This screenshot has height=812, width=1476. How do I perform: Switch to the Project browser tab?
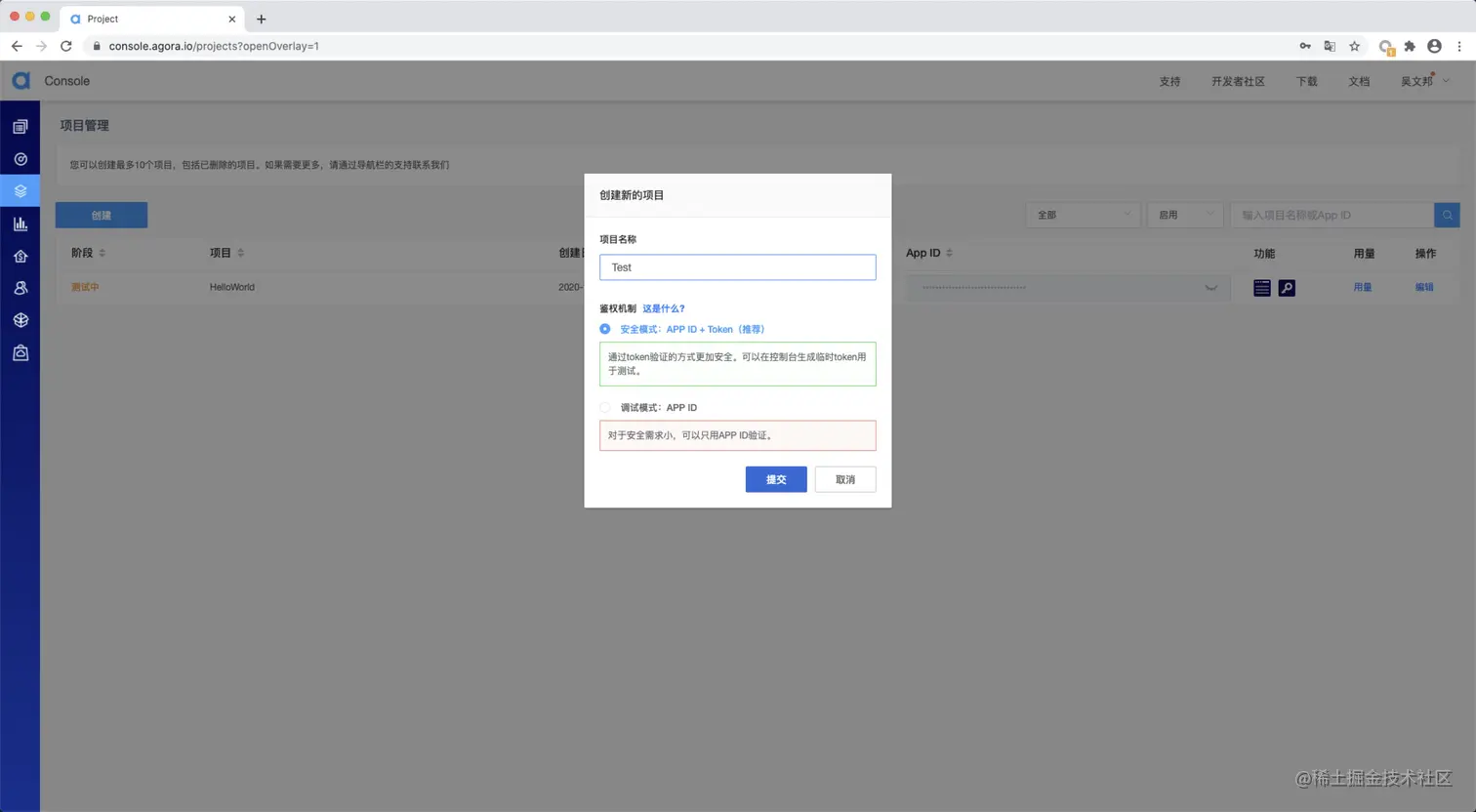[x=152, y=19]
